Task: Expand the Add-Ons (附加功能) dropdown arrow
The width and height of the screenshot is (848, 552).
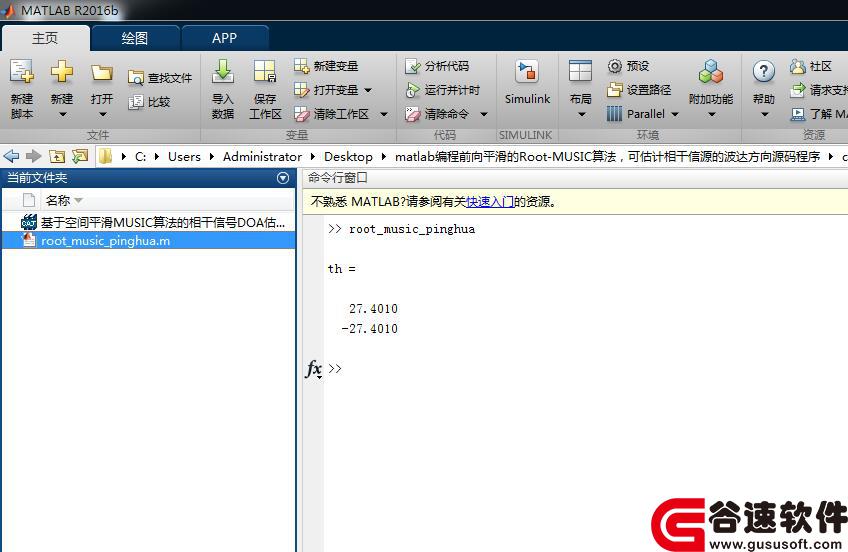Action: point(712,114)
